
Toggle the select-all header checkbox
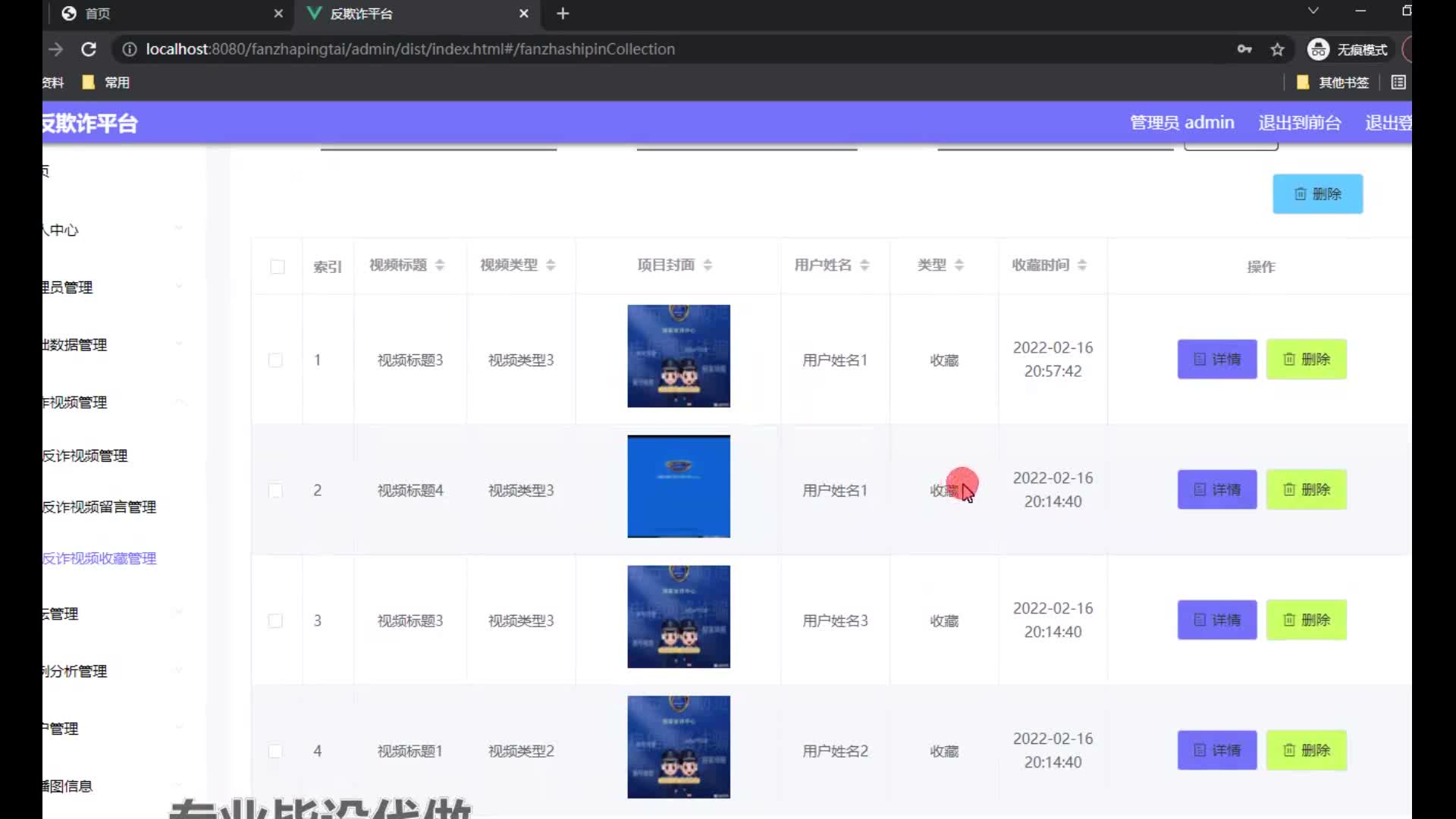coord(278,267)
